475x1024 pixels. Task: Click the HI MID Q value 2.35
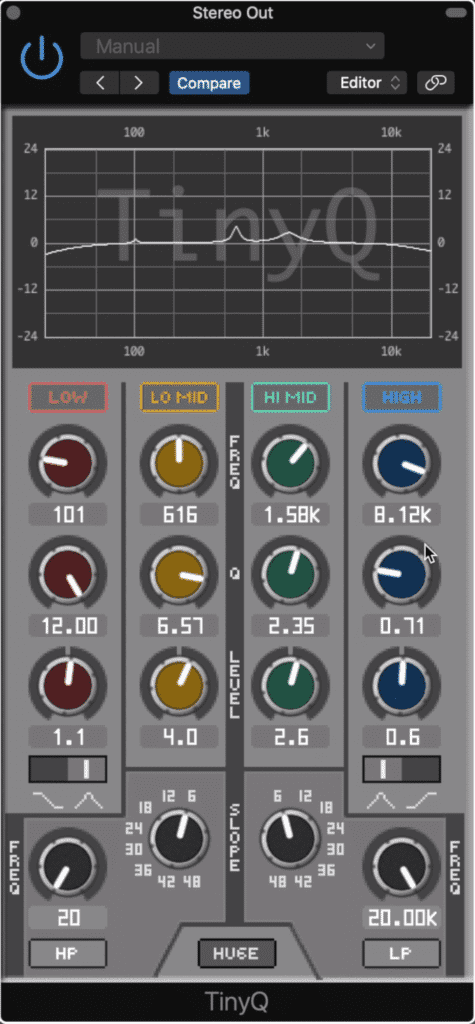[x=291, y=626]
